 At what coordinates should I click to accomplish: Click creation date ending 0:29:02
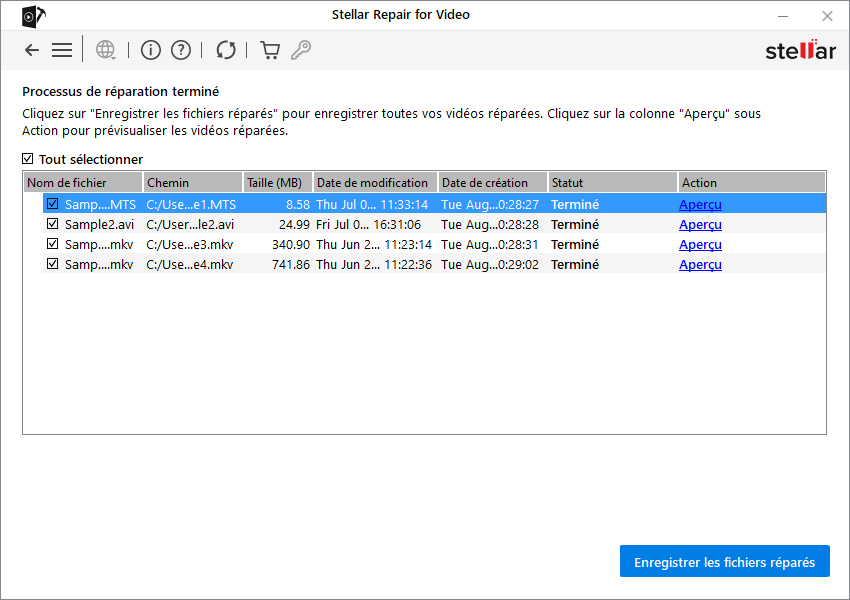(490, 265)
